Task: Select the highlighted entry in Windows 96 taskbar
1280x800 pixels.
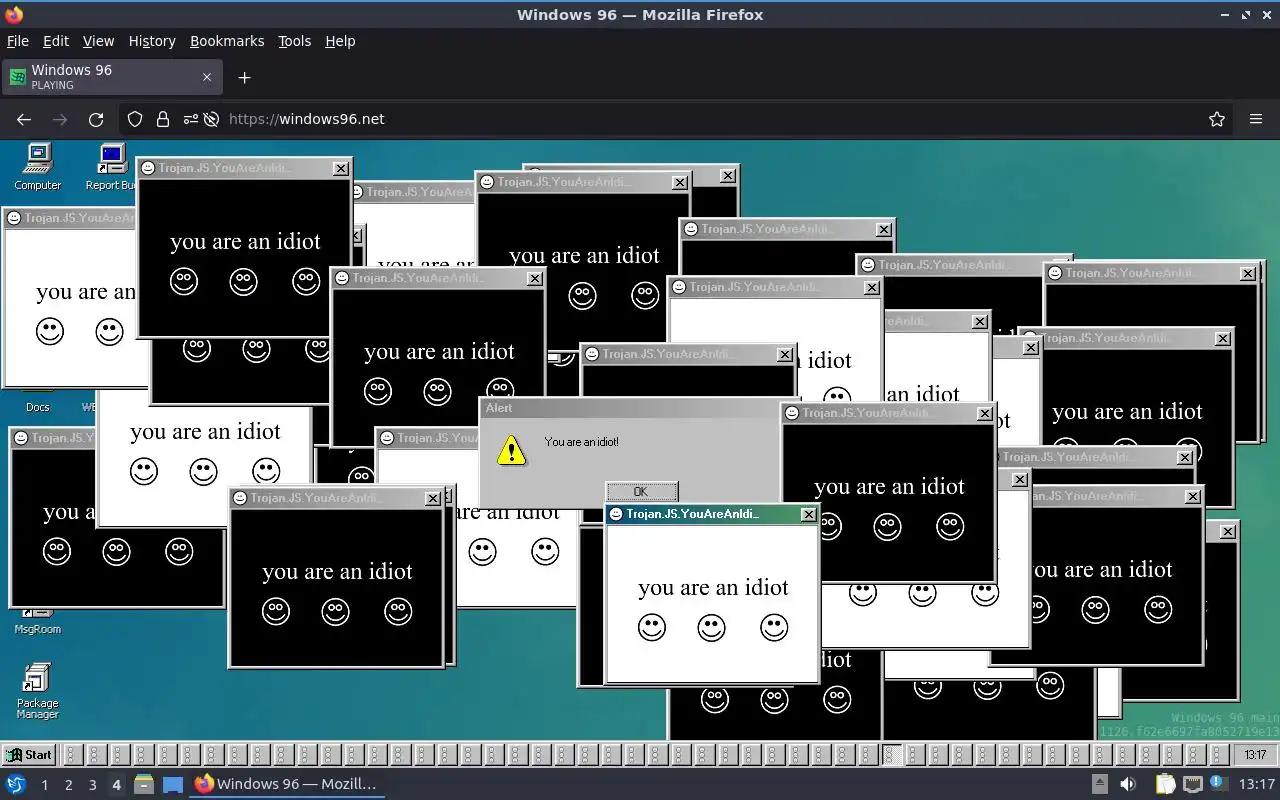Action: pyautogui.click(x=892, y=755)
